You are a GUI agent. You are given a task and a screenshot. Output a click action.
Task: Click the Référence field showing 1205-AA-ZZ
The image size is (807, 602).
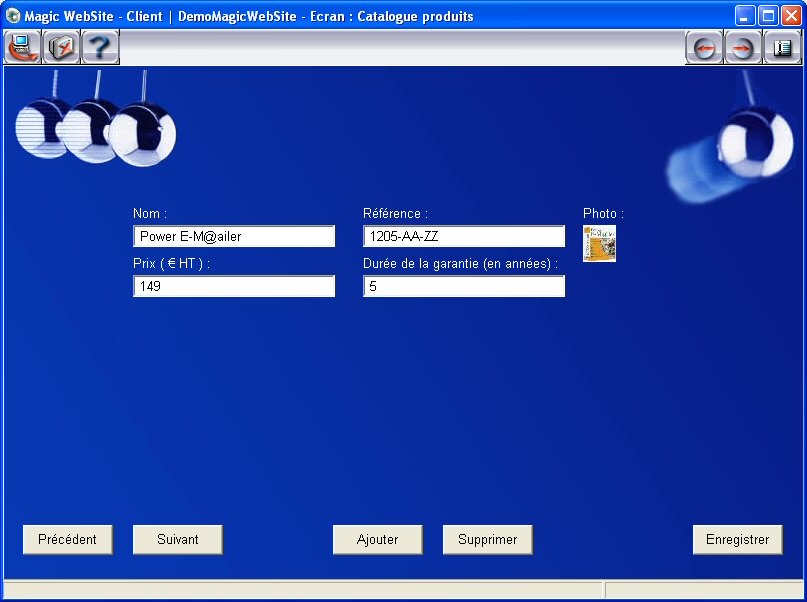(464, 237)
